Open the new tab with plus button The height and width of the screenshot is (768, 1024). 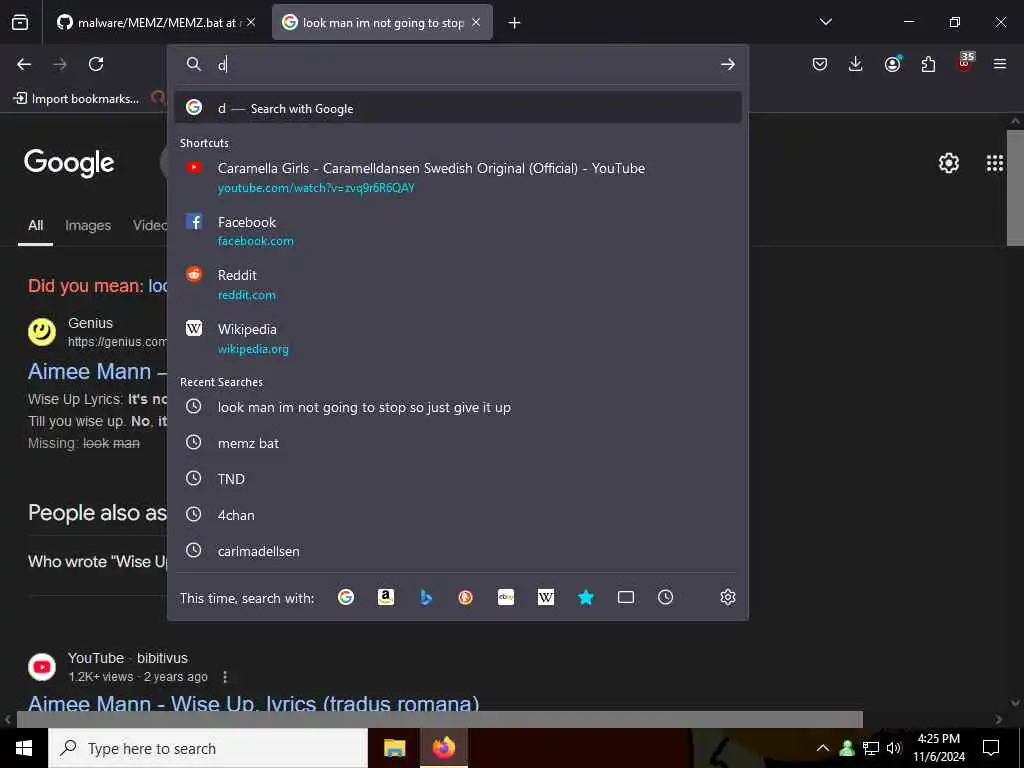(515, 23)
